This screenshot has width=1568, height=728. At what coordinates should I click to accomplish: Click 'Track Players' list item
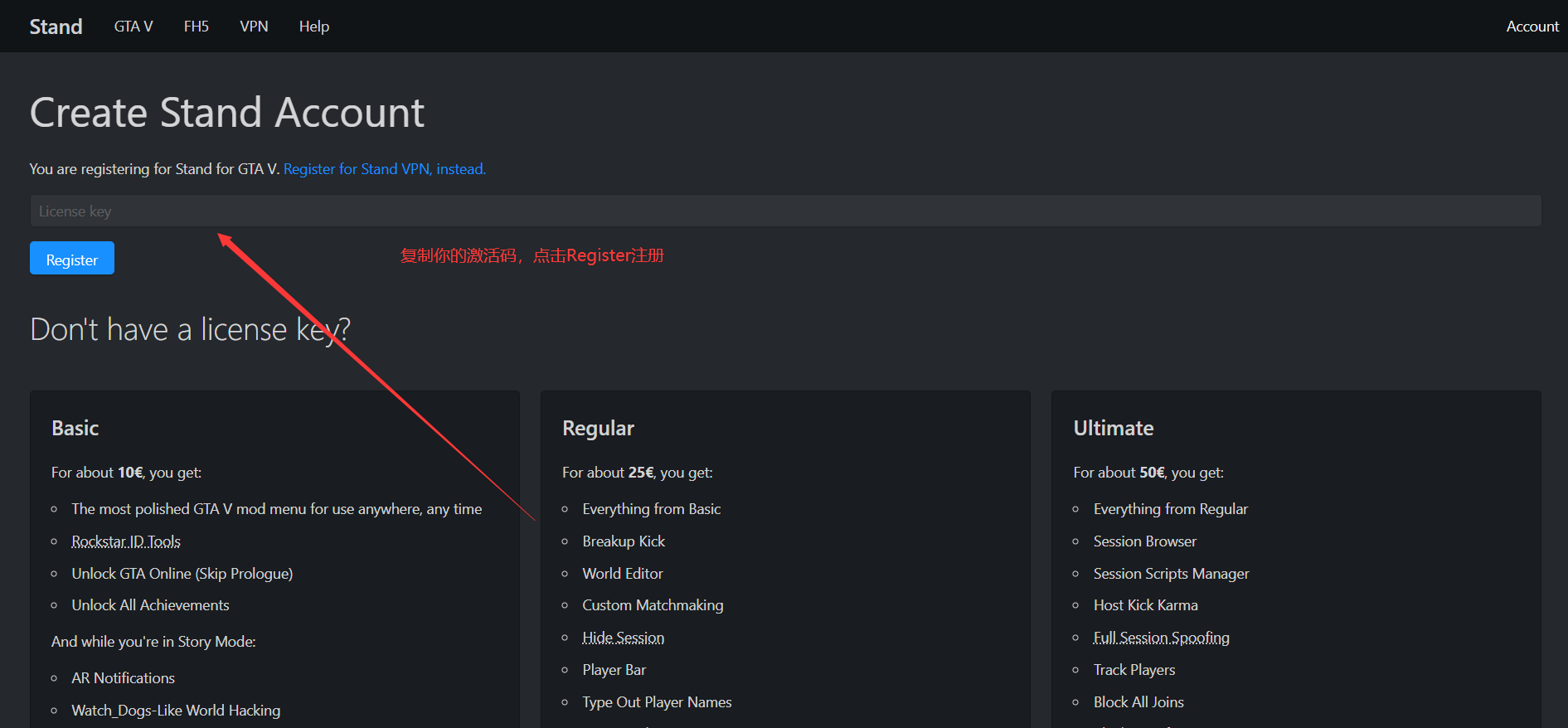click(1134, 670)
